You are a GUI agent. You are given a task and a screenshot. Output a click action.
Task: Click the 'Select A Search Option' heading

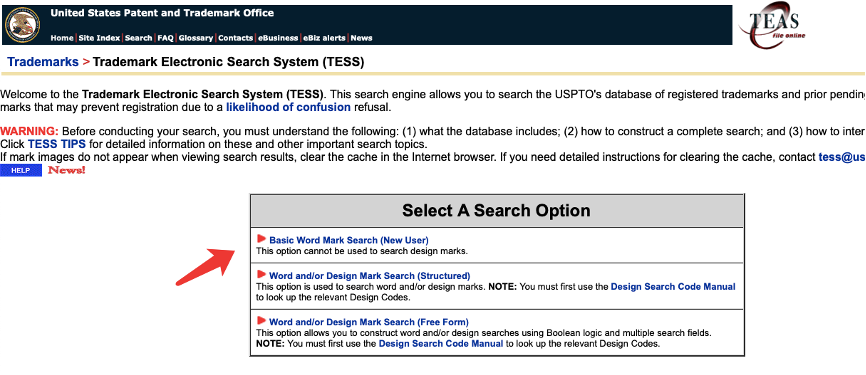coord(496,210)
